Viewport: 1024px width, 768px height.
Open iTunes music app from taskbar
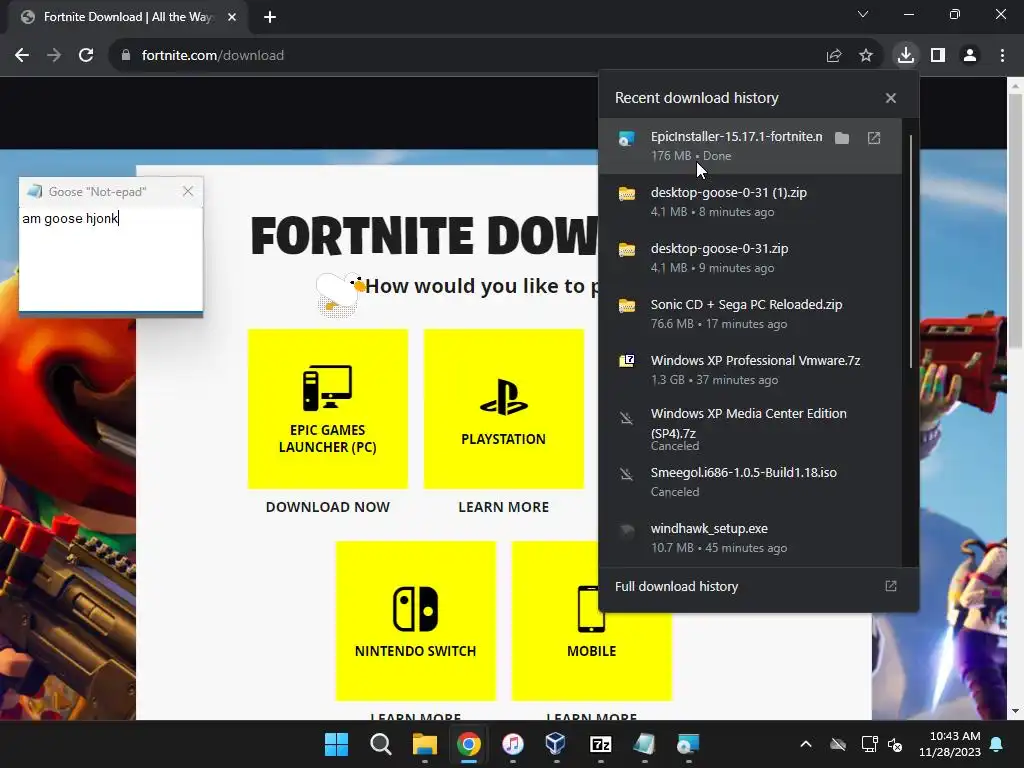pyautogui.click(x=513, y=744)
